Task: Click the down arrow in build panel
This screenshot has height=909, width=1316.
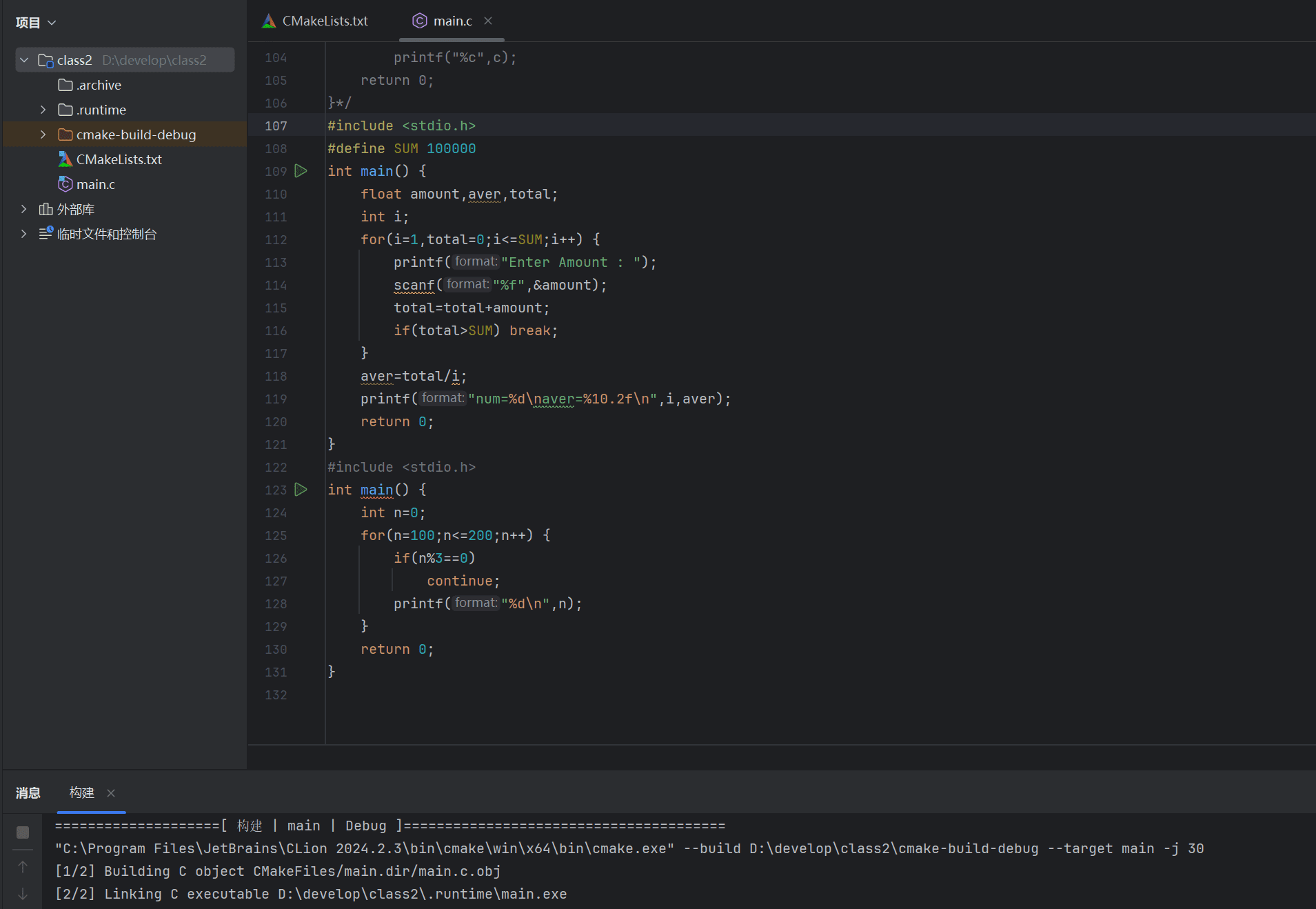Action: 23,894
